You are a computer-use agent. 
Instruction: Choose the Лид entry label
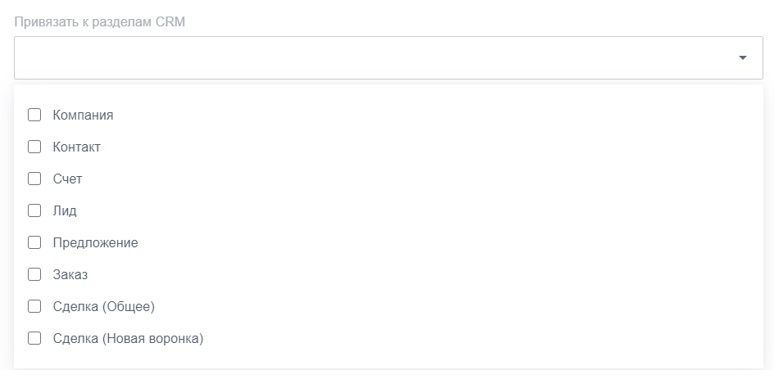tap(65, 211)
